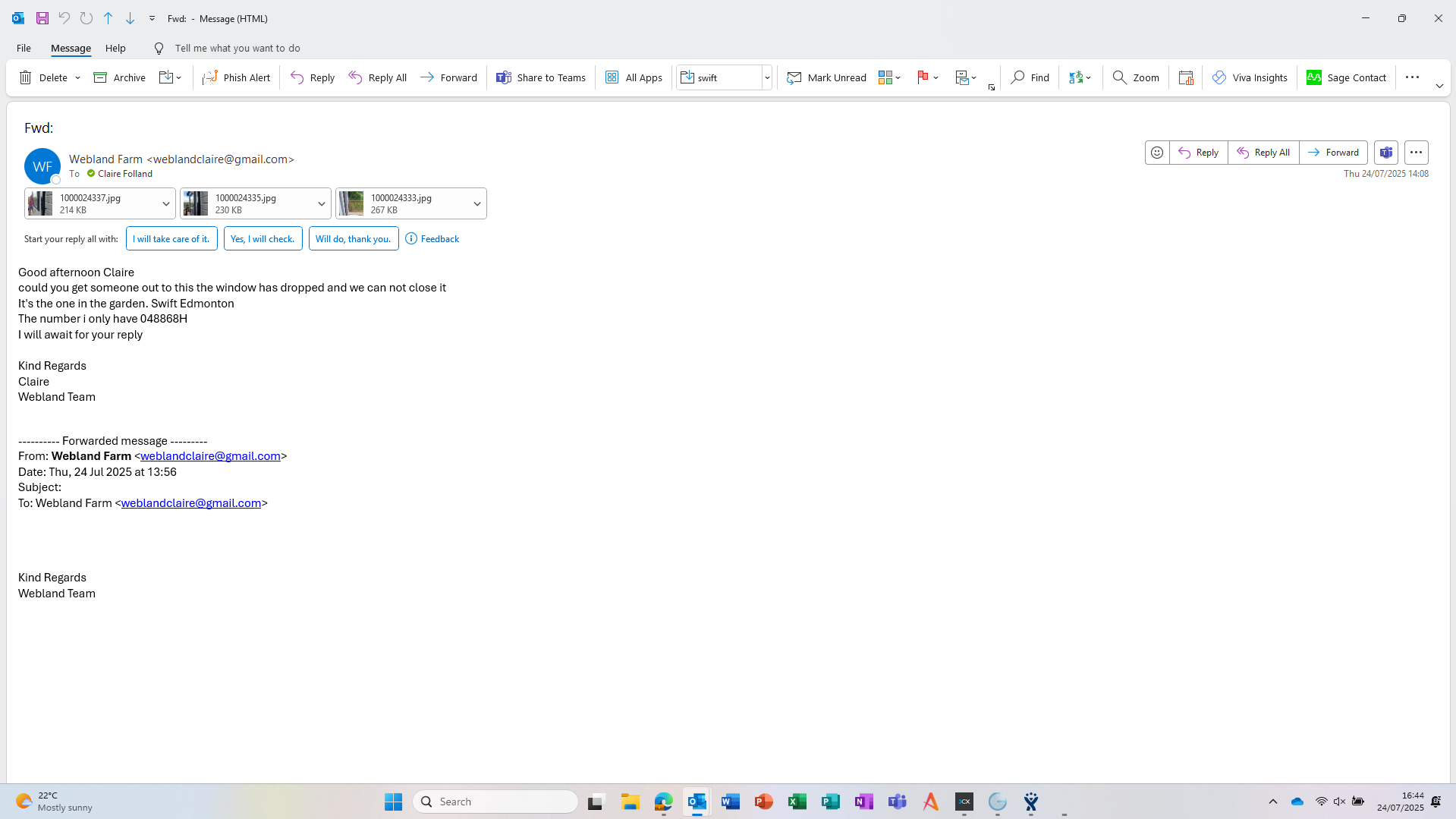1456x819 pixels.
Task: Expand the Quick Steps gallery dropdown
Action: (x=767, y=77)
